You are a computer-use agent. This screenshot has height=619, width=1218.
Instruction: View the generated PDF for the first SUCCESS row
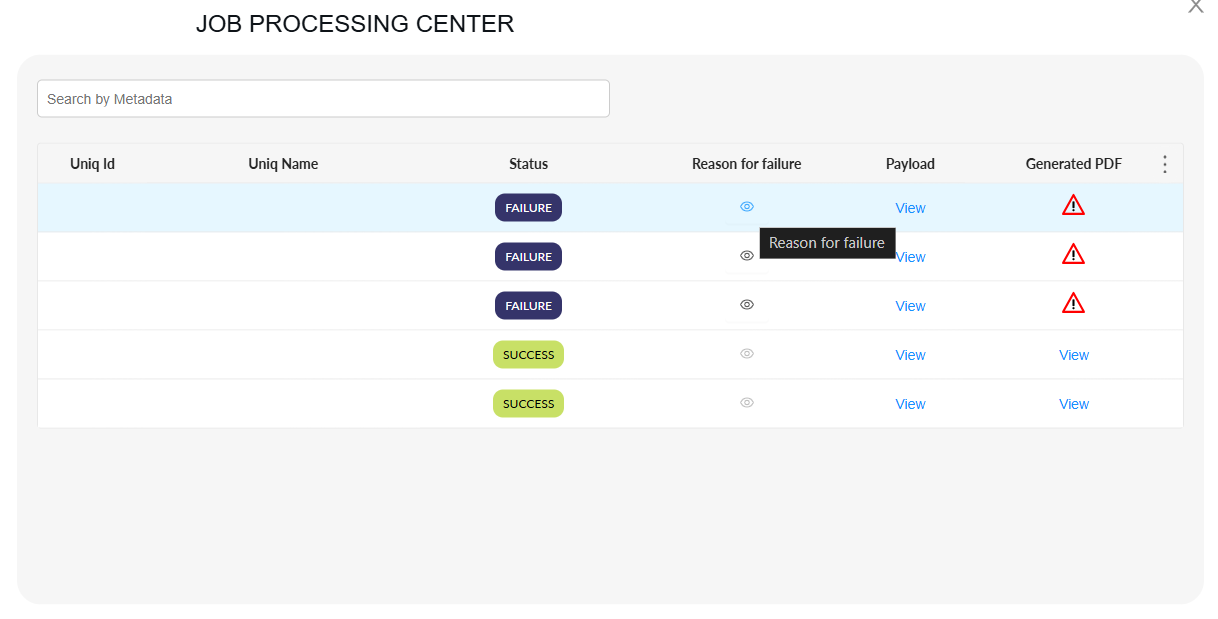[1074, 355]
